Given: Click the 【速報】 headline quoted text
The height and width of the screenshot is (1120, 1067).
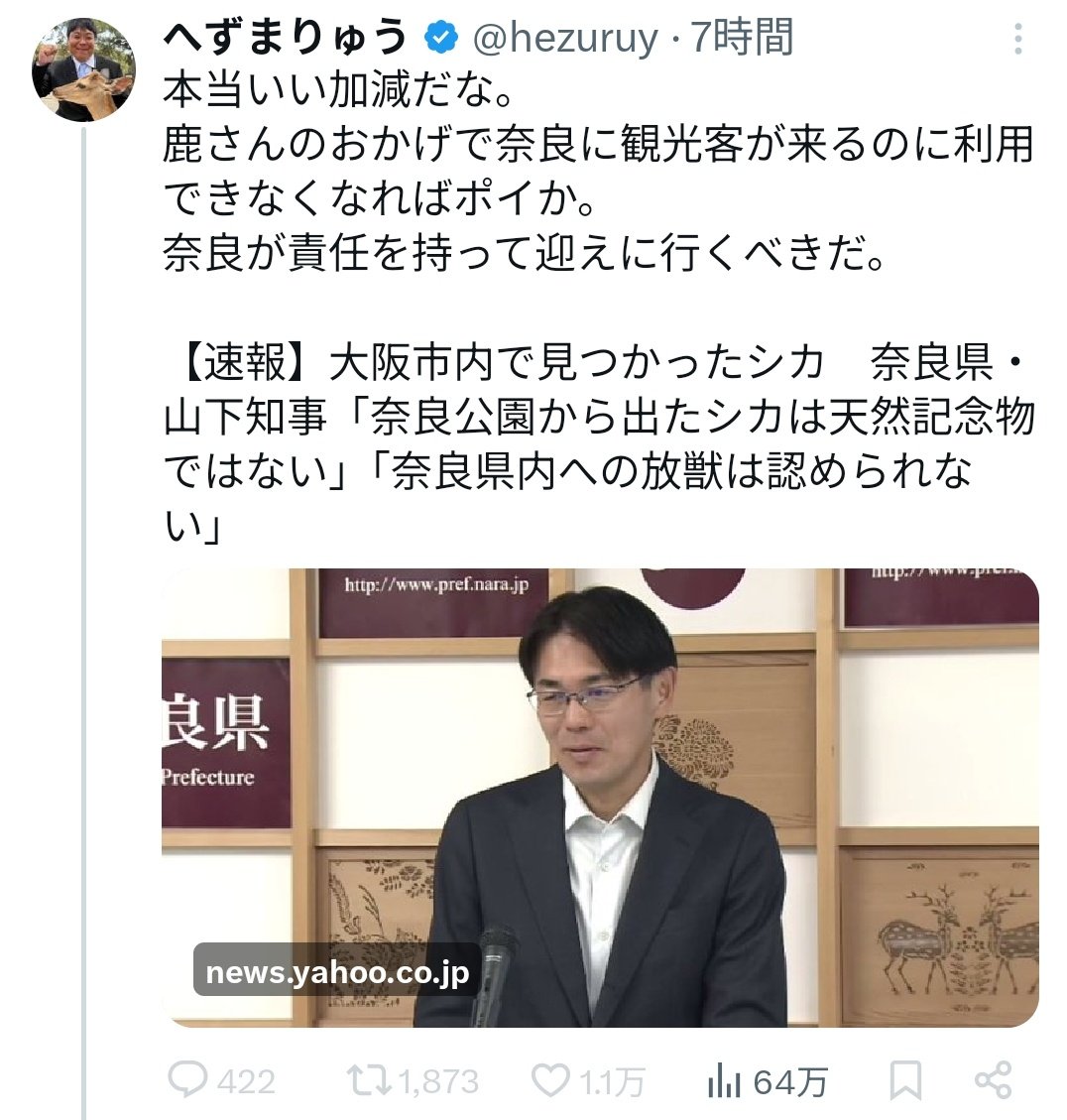Looking at the screenshot, I should [599, 444].
